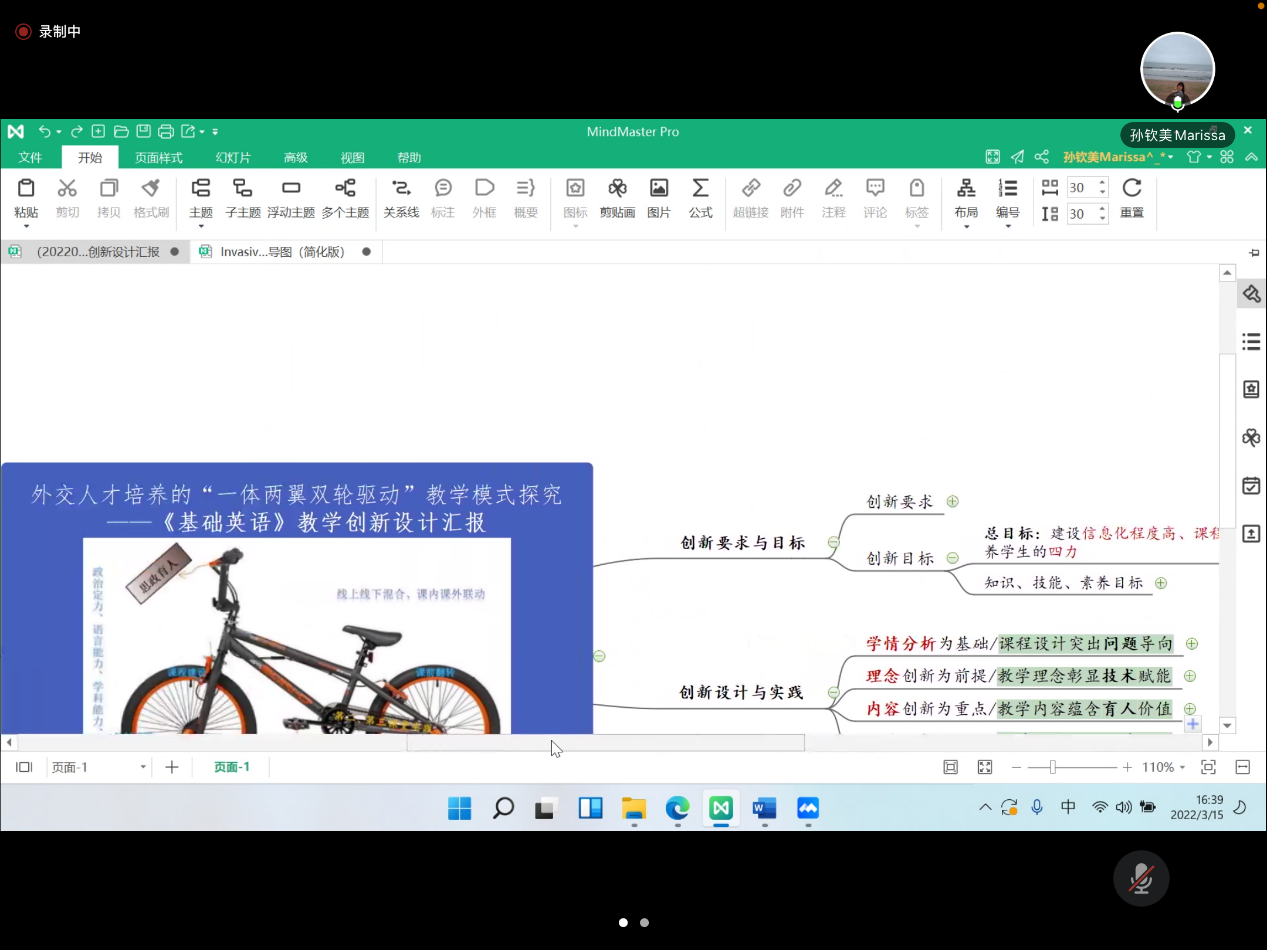The image size is (1267, 950).
Task: Open the 文件 menu
Action: click(31, 158)
